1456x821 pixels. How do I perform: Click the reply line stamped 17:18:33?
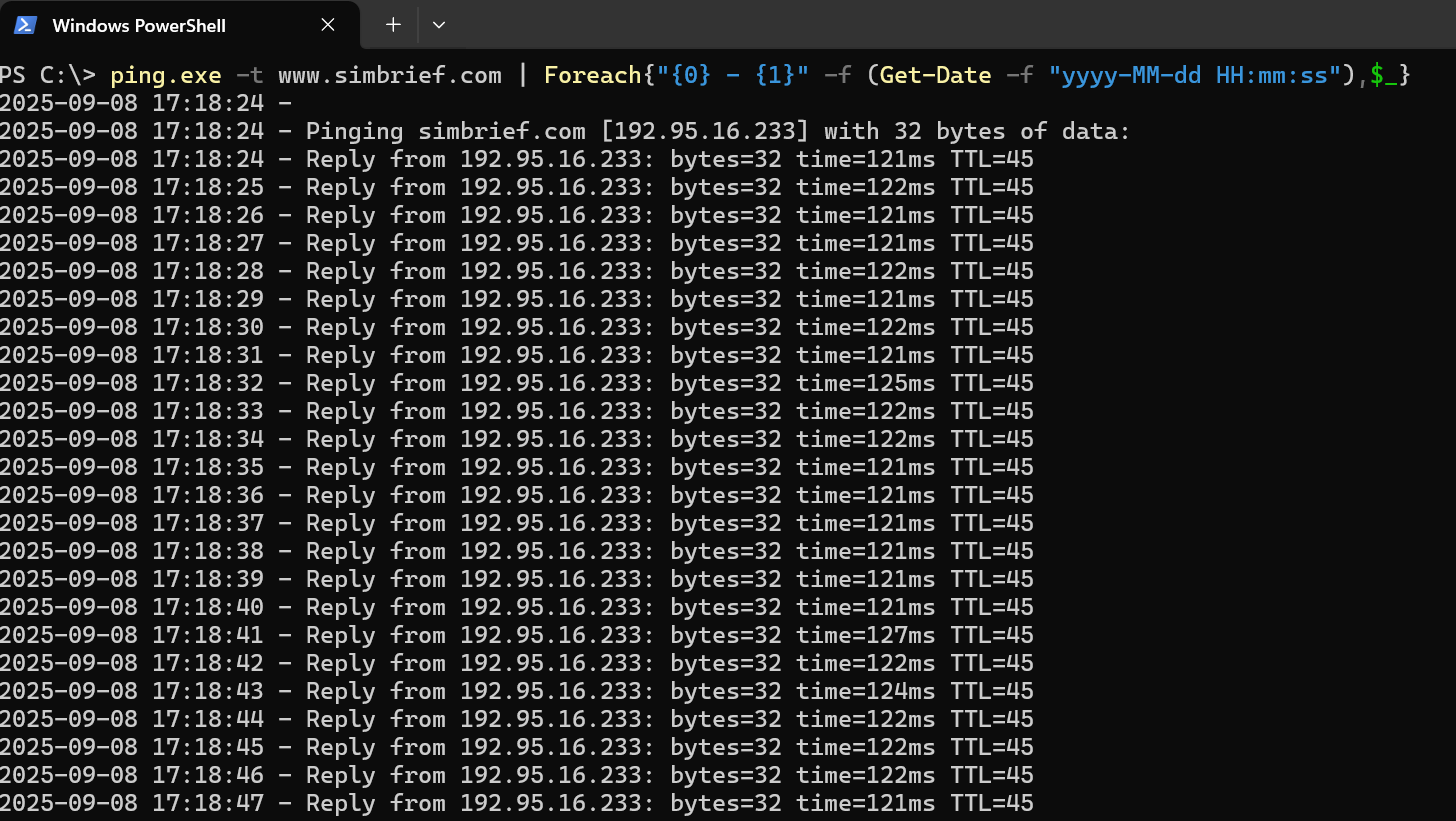[x=517, y=411]
